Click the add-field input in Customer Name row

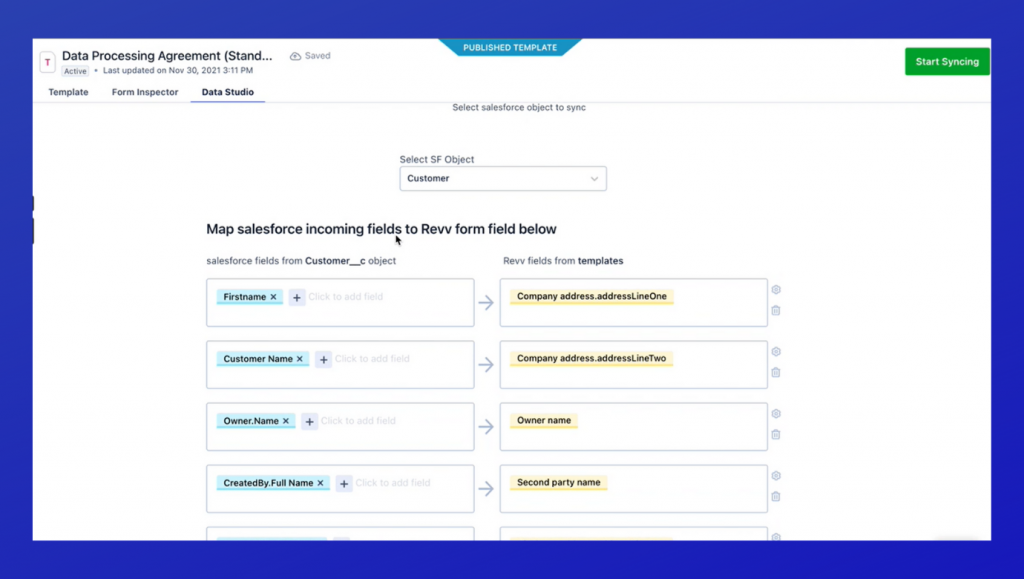pyautogui.click(x=372, y=359)
